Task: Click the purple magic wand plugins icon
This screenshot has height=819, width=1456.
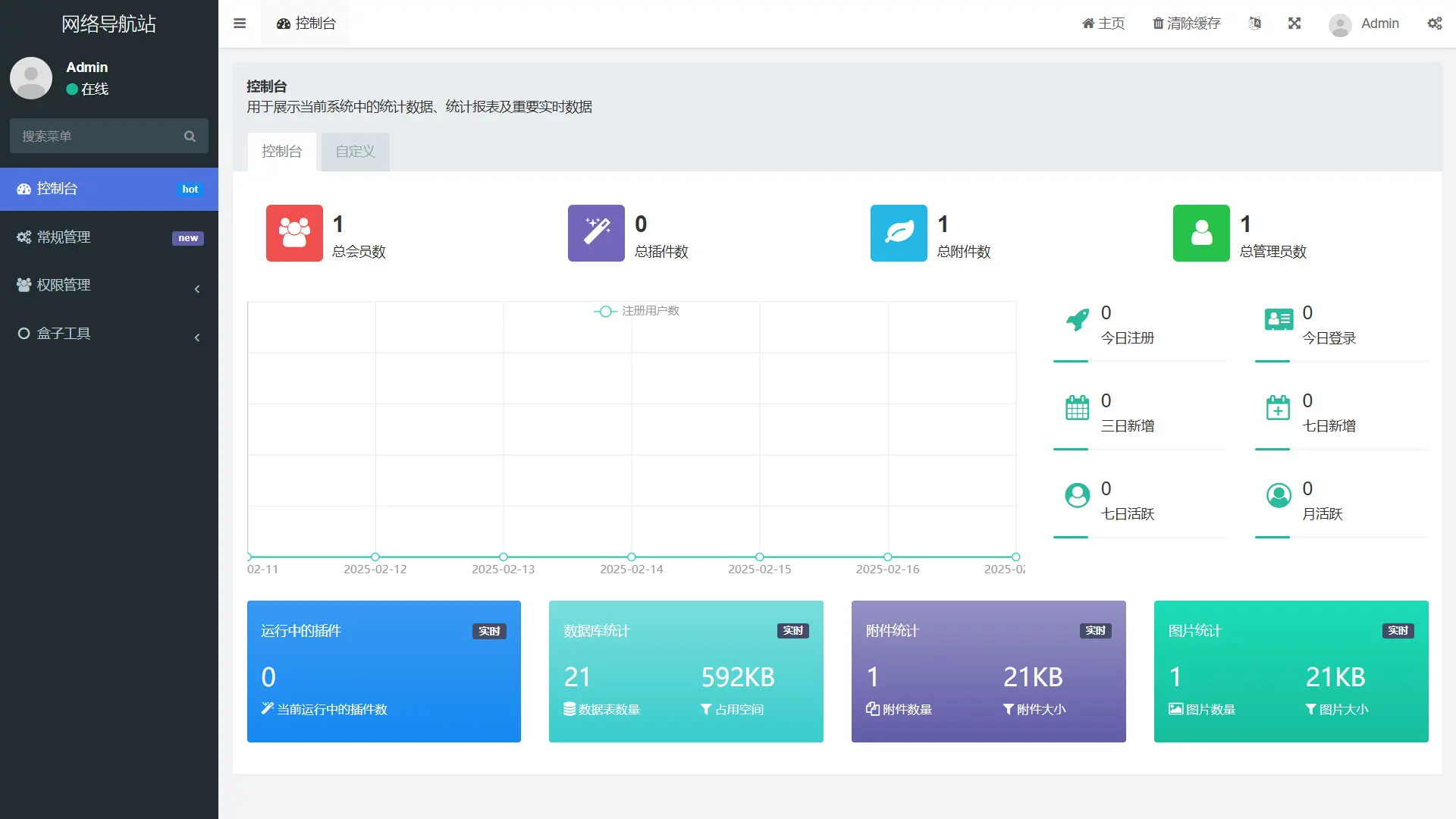Action: [596, 233]
